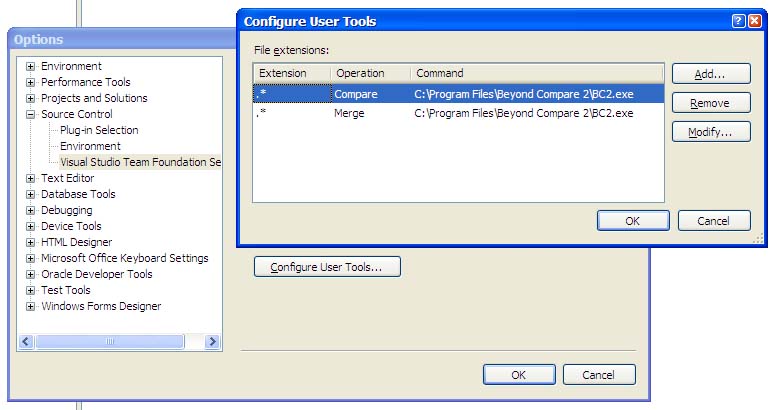The image size is (776, 410).
Task: Select the Database Tools label
Action: click(78, 194)
